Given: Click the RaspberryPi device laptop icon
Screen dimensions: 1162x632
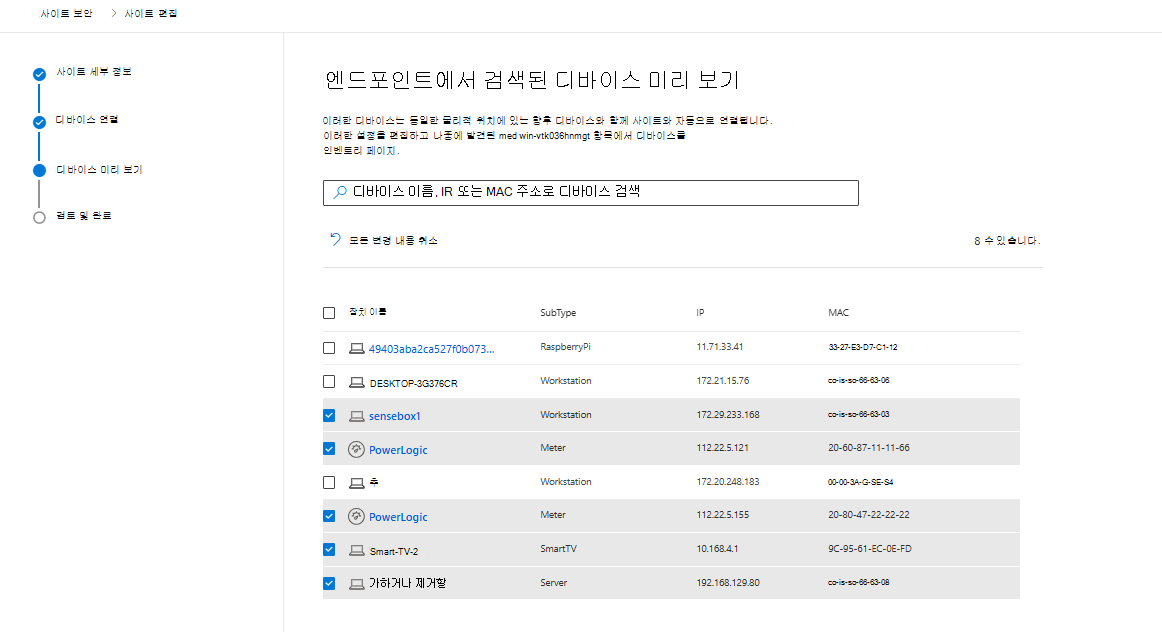Looking at the screenshot, I should point(356,349).
